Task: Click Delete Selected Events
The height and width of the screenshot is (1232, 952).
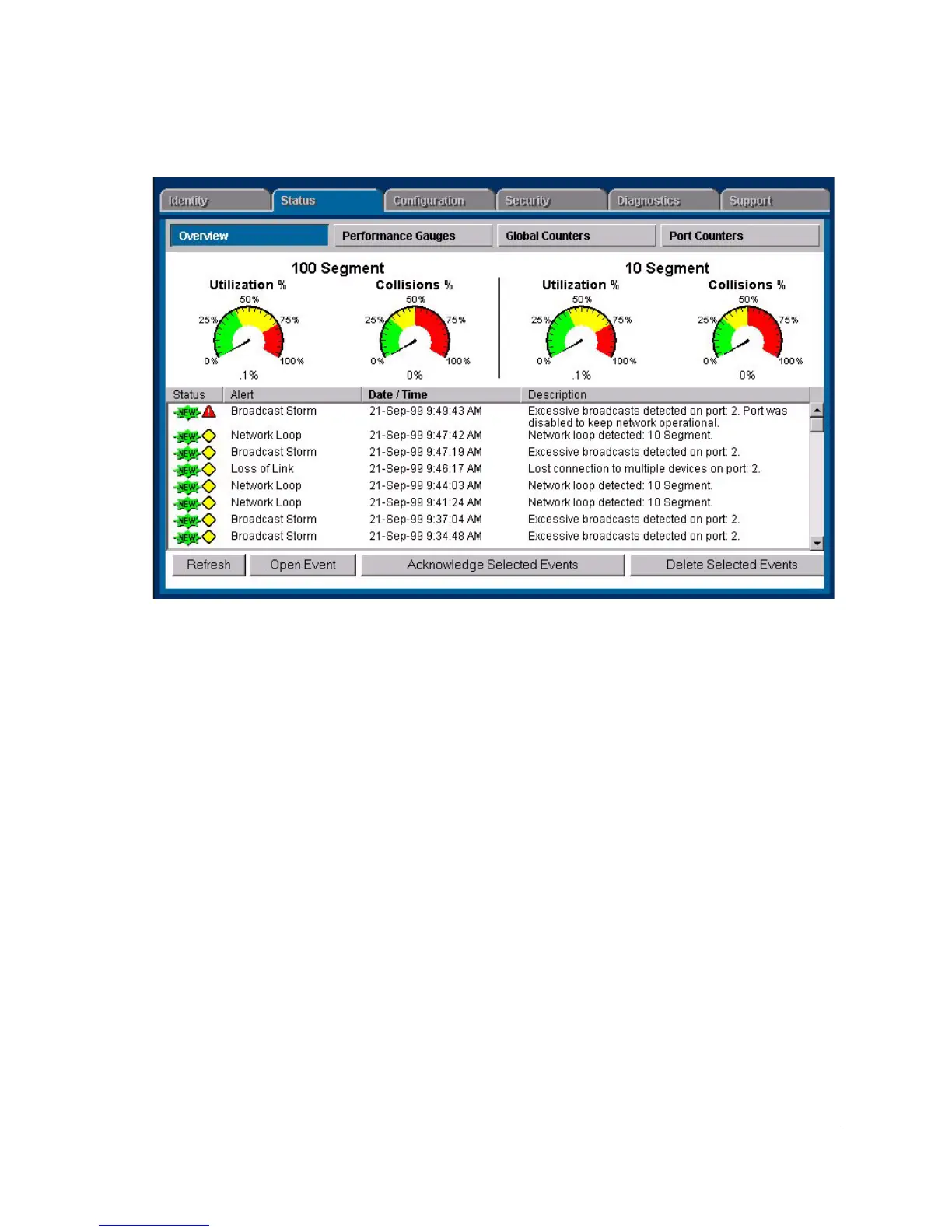Action: (727, 565)
